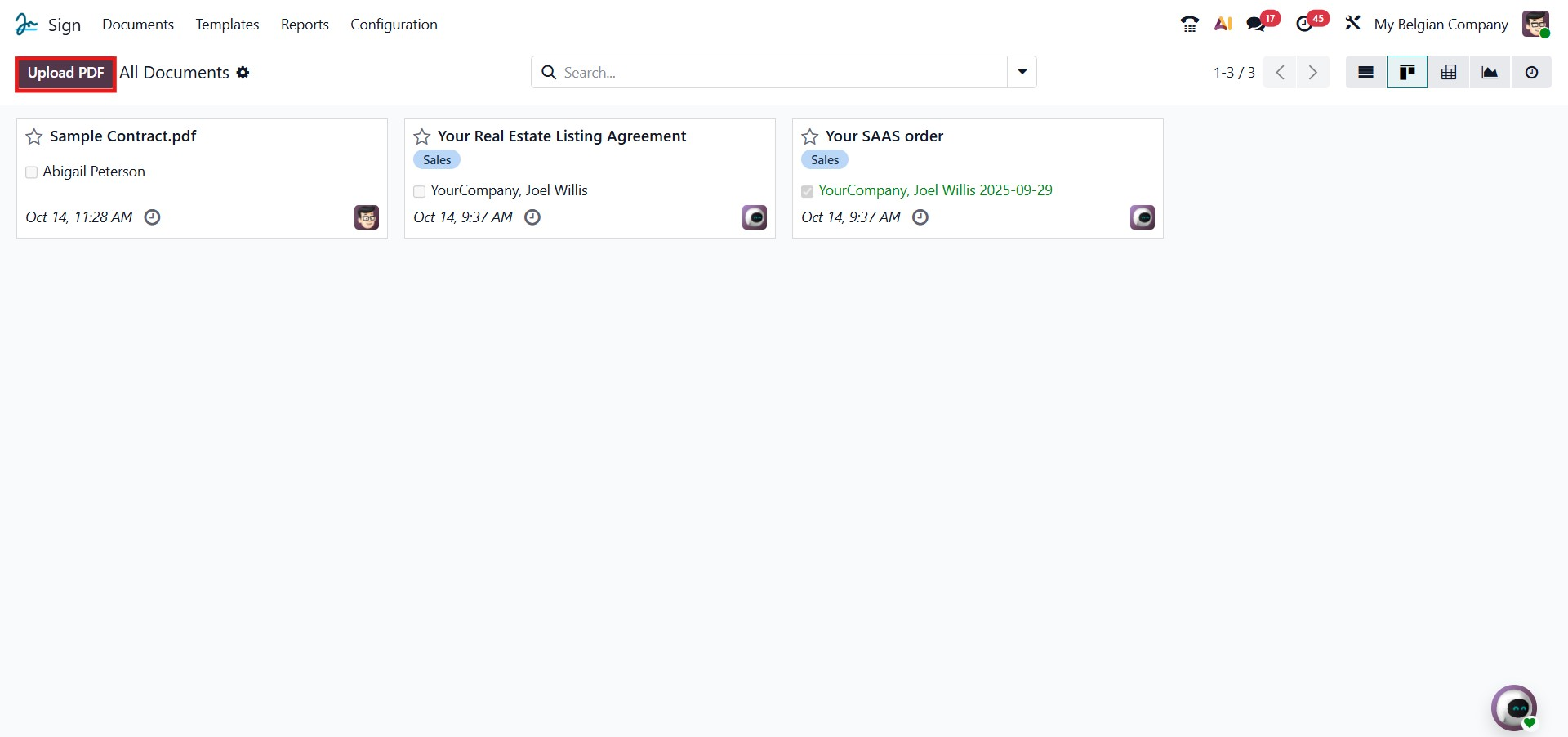Open the conversations messages icon
Viewport: 1568px width, 737px height.
[1256, 25]
